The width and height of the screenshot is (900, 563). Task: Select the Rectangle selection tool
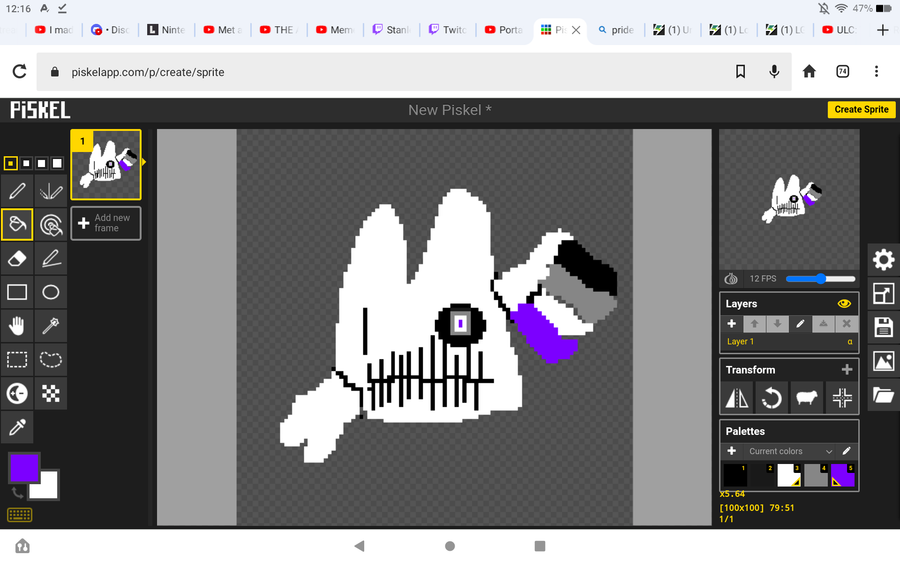point(17,360)
